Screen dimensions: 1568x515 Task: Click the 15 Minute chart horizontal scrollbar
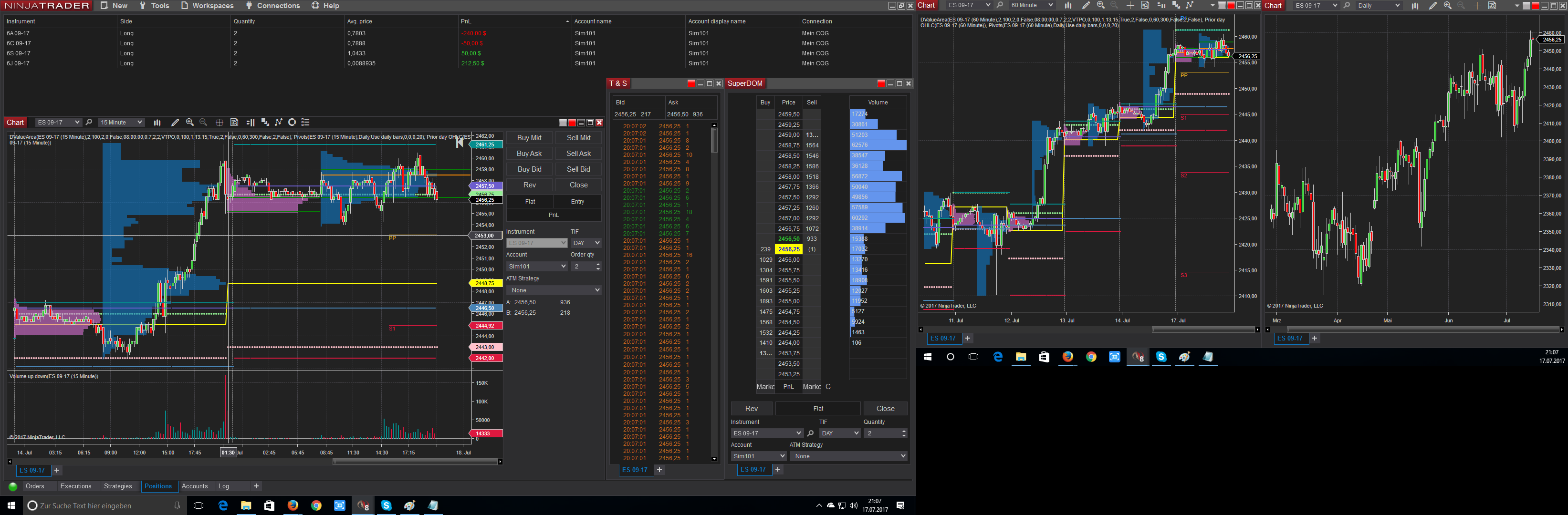[254, 462]
